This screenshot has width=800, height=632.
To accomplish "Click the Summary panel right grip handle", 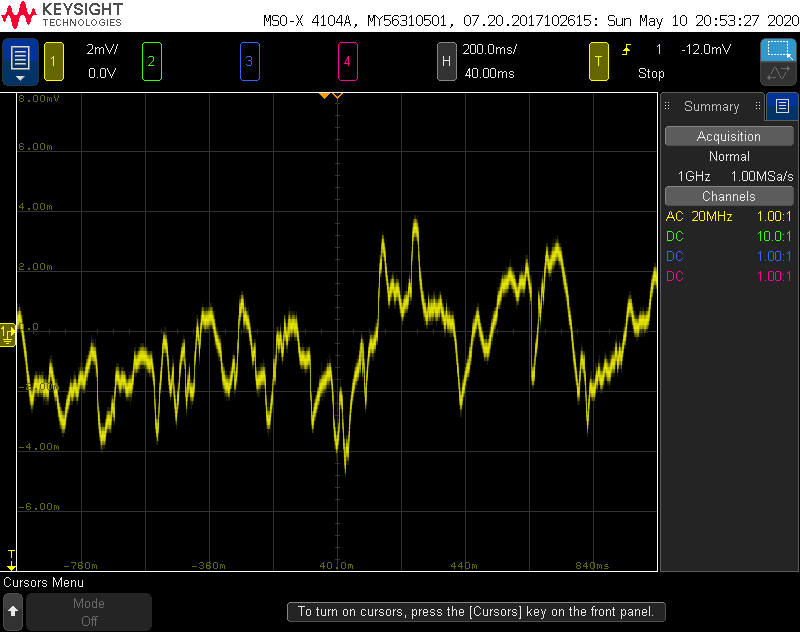I will coord(758,106).
